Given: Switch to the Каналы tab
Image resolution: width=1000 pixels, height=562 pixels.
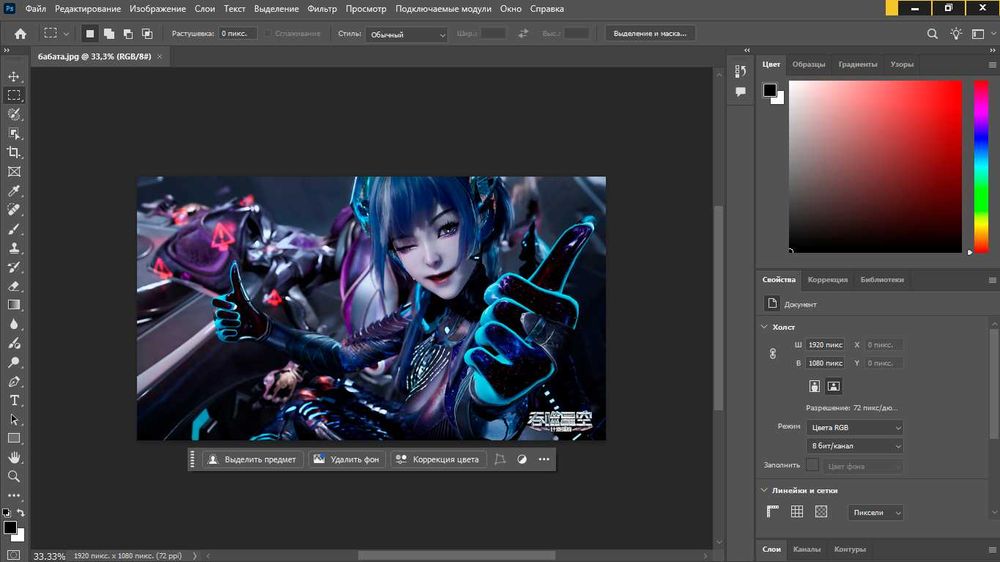Looking at the screenshot, I should coord(807,549).
